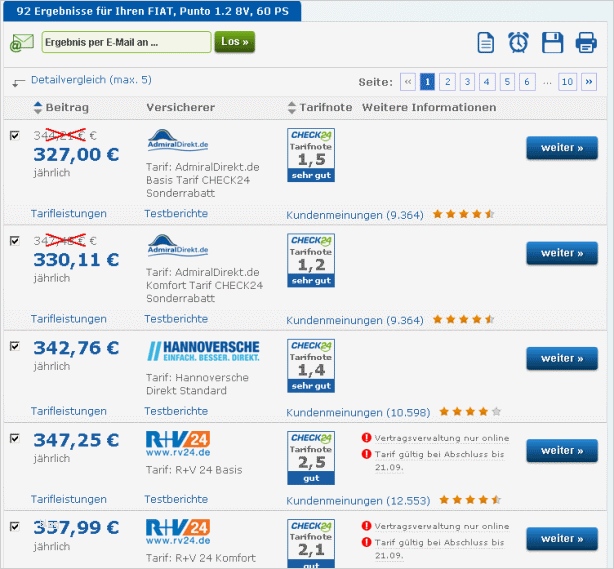Open Tarifleistungen for the 327,00 € offer
Image resolution: width=614 pixels, height=569 pixels.
[69, 214]
